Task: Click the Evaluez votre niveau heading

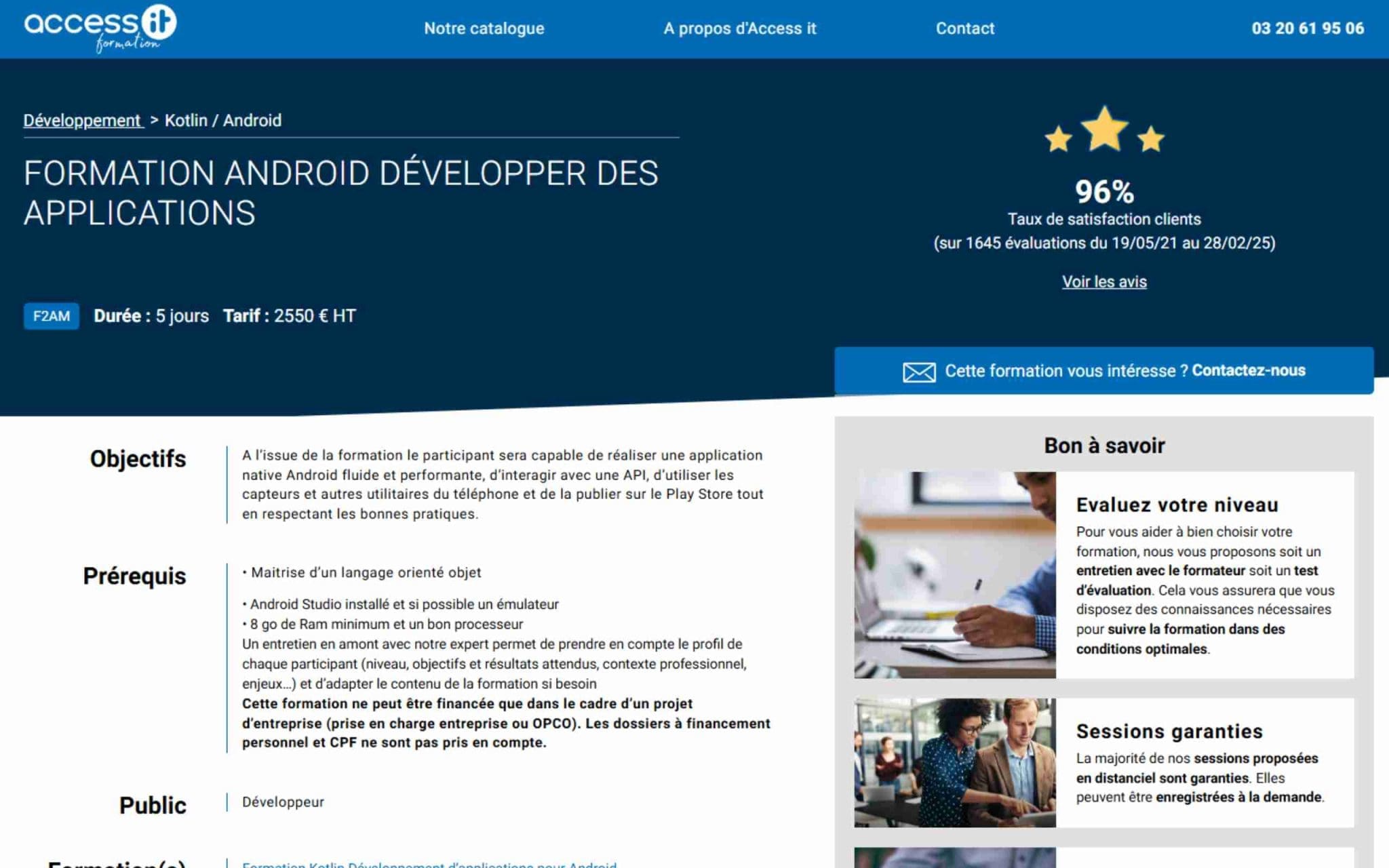Action: (1177, 505)
